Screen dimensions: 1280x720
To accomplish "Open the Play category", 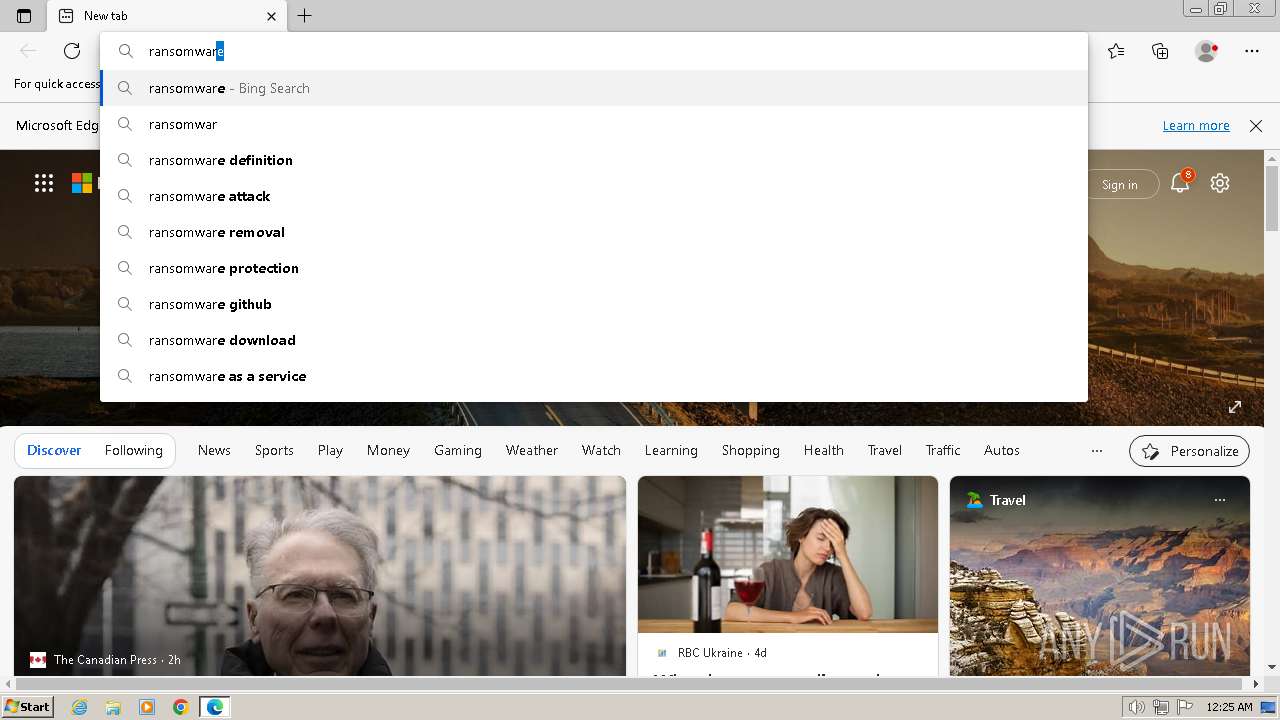I will tap(330, 450).
